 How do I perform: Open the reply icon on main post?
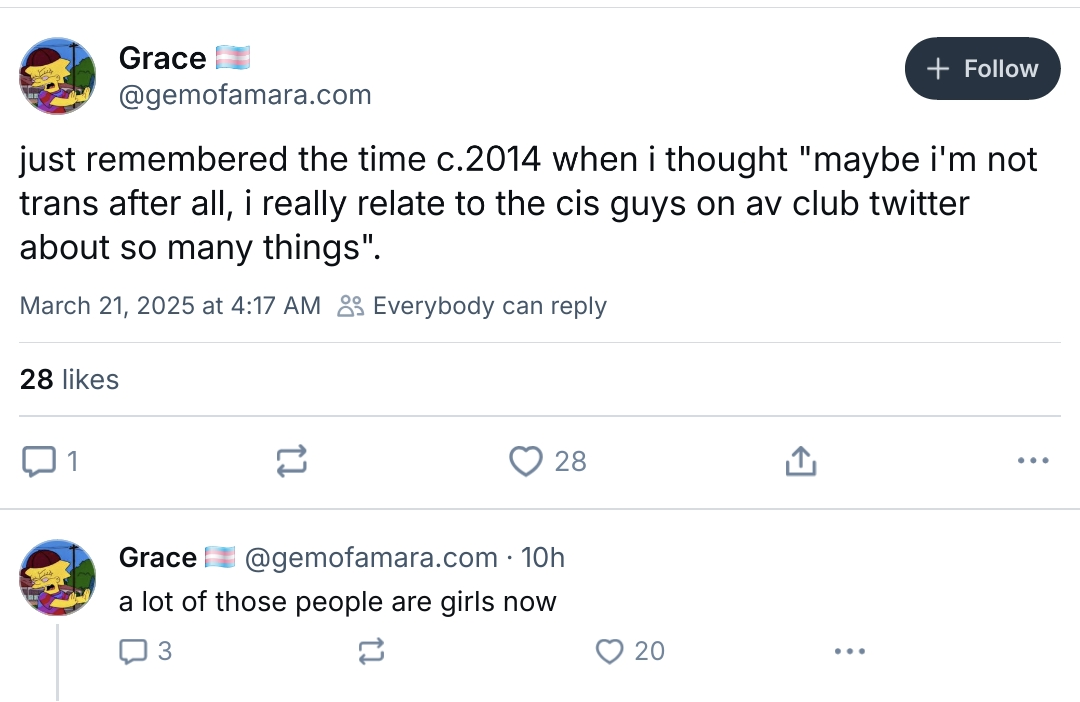point(38,461)
